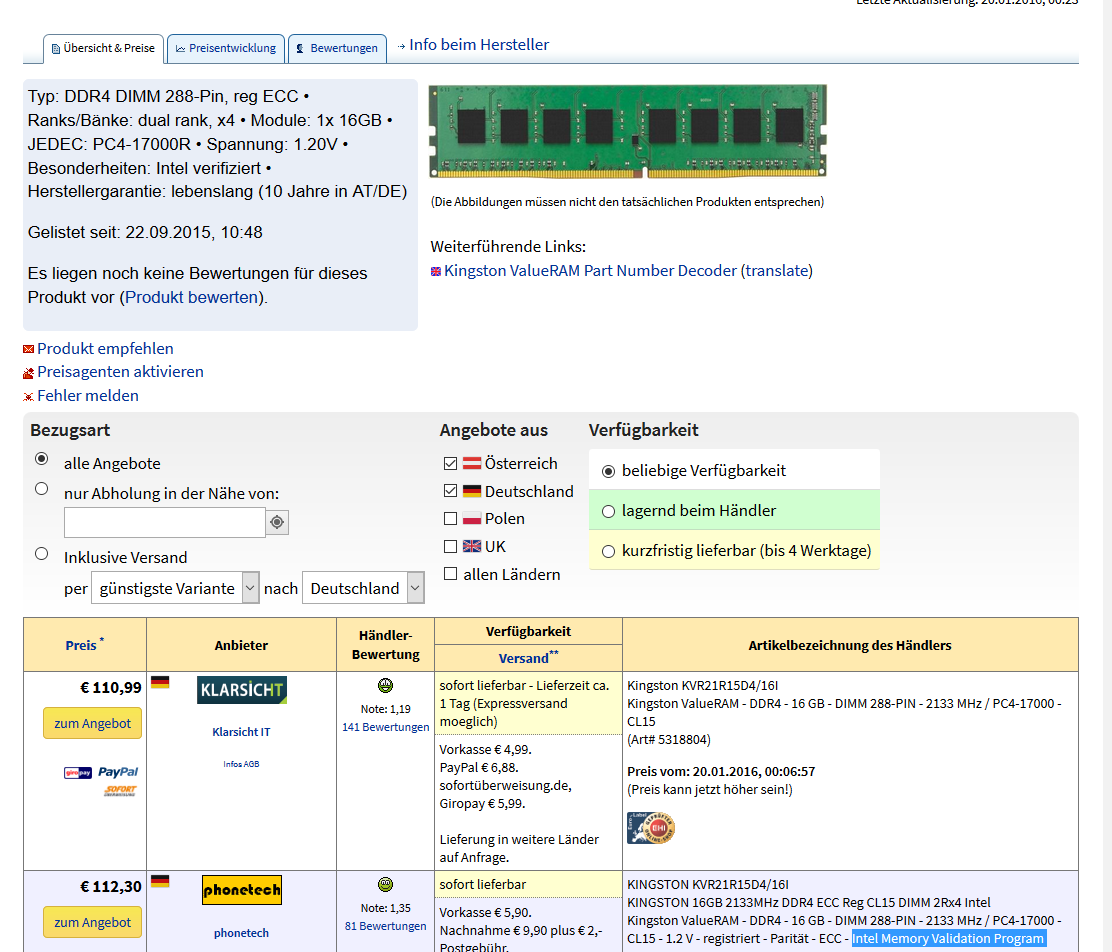
Task: Select the Inklusive Versand radio button
Action: click(42, 553)
